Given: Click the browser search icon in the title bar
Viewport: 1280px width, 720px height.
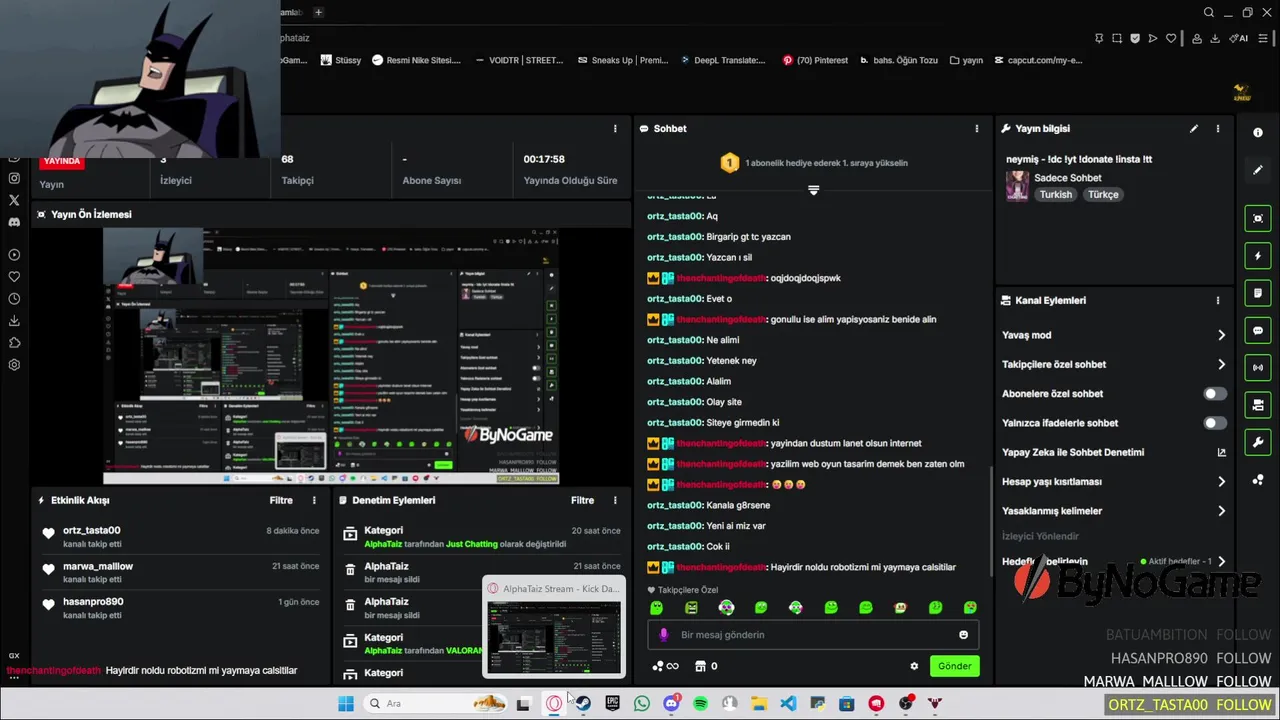Looking at the screenshot, I should pyautogui.click(x=1209, y=13).
